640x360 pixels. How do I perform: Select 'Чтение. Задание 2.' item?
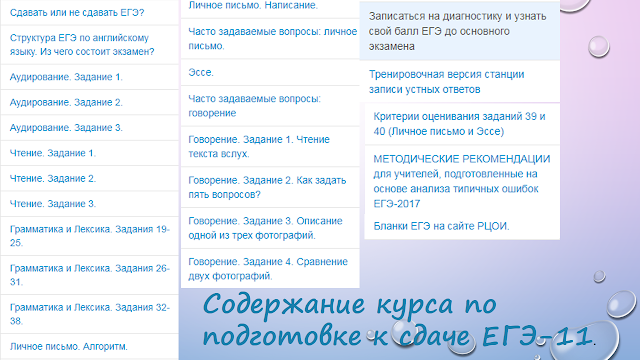[x=53, y=178]
